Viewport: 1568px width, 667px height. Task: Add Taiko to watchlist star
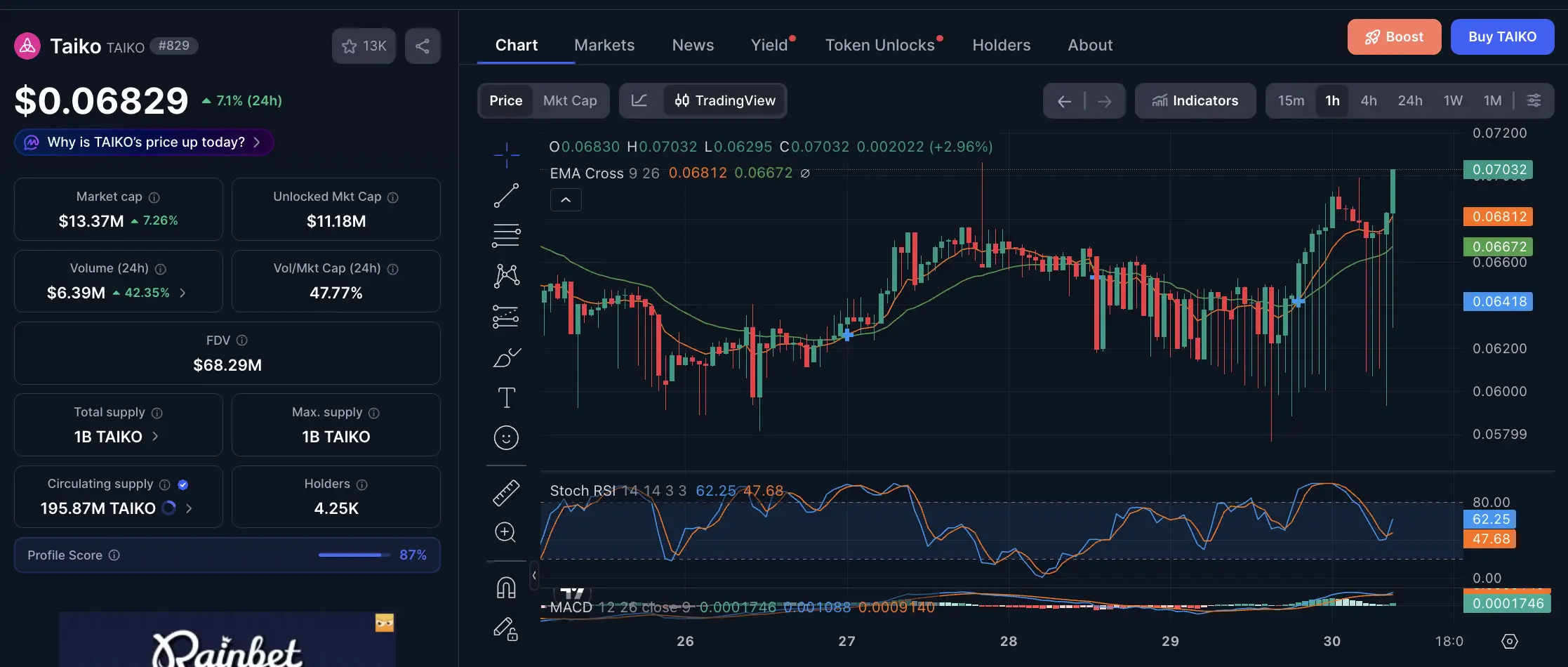[x=364, y=46]
